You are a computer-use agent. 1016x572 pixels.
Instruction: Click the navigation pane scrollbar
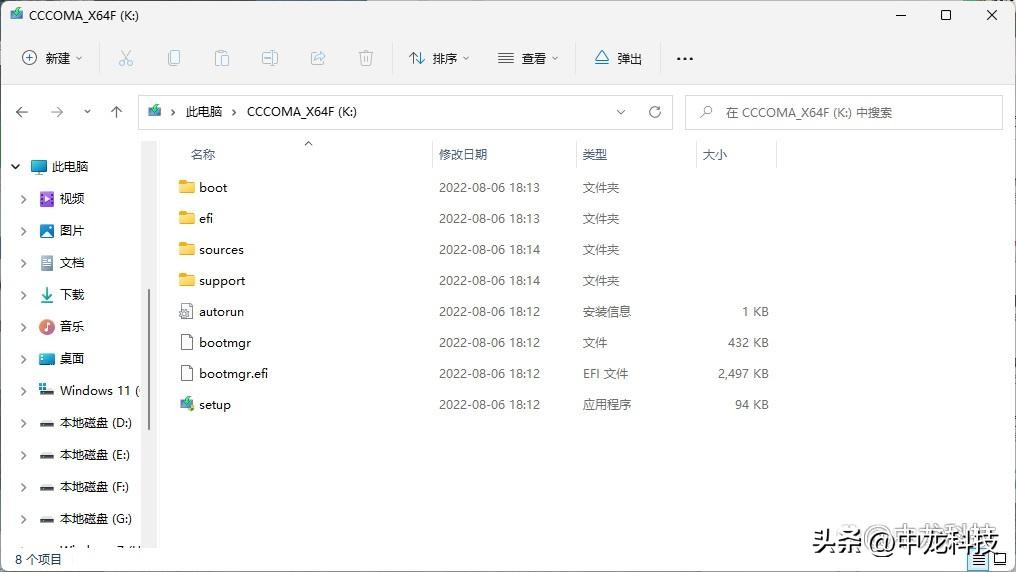point(149,359)
